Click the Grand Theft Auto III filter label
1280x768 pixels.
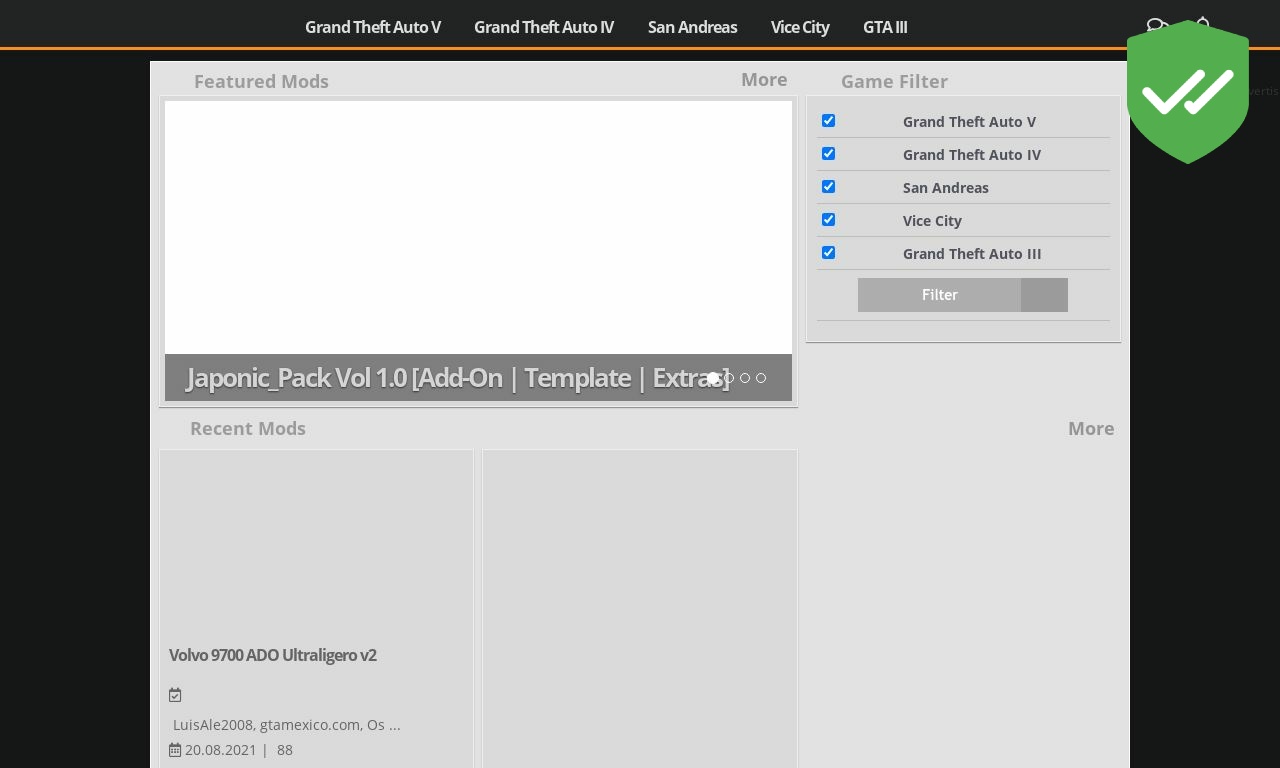pyautogui.click(x=972, y=254)
